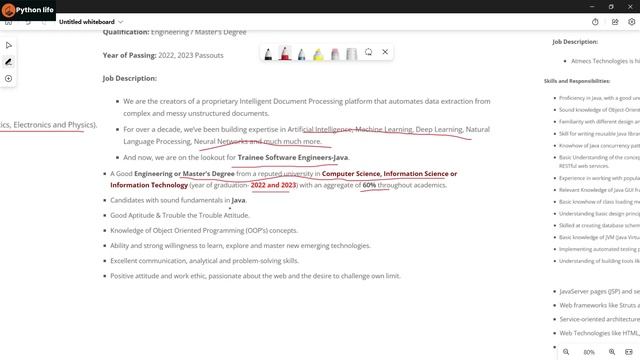Open the Share icon
This screenshot has height=360, width=640.
[x=615, y=22]
